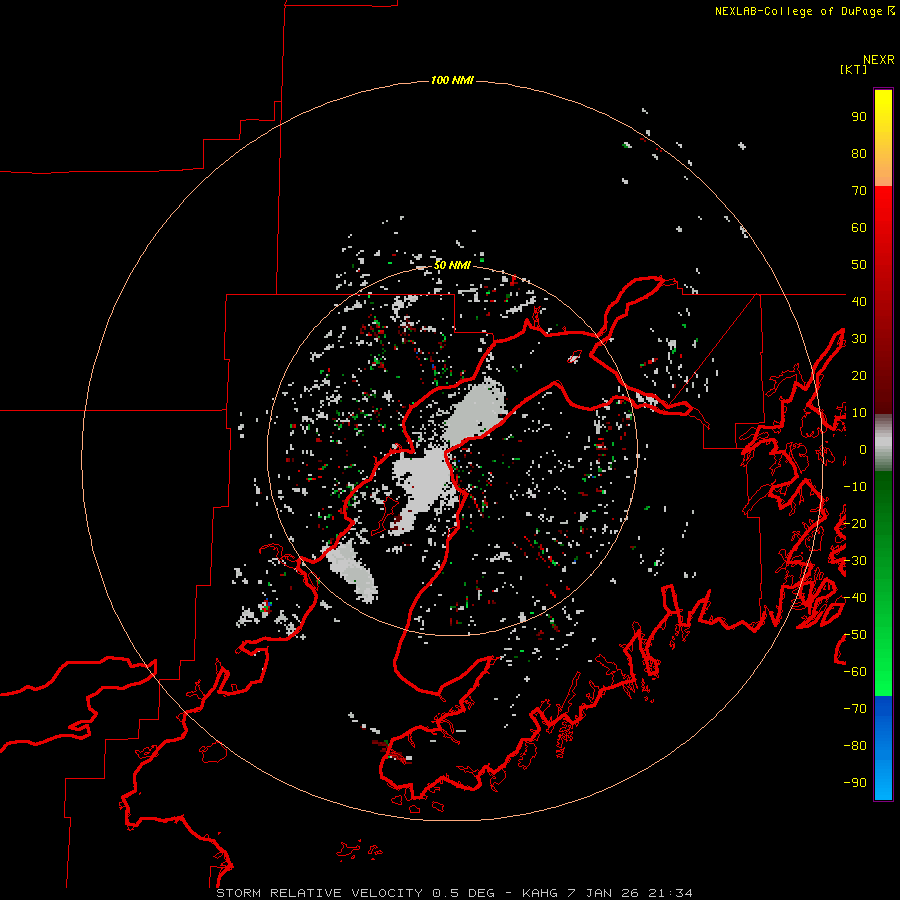Image resolution: width=900 pixels, height=900 pixels.
Task: Click the gray echo blob southwest of center
Action: click(x=353, y=570)
